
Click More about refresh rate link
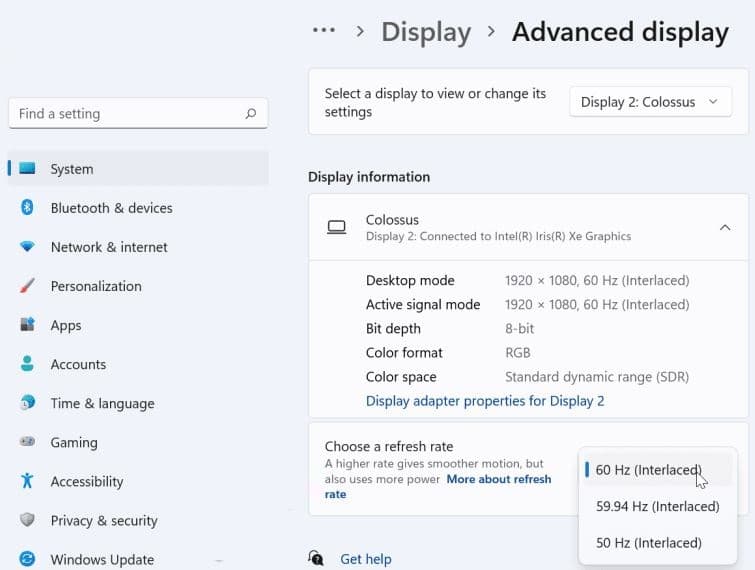(498, 480)
